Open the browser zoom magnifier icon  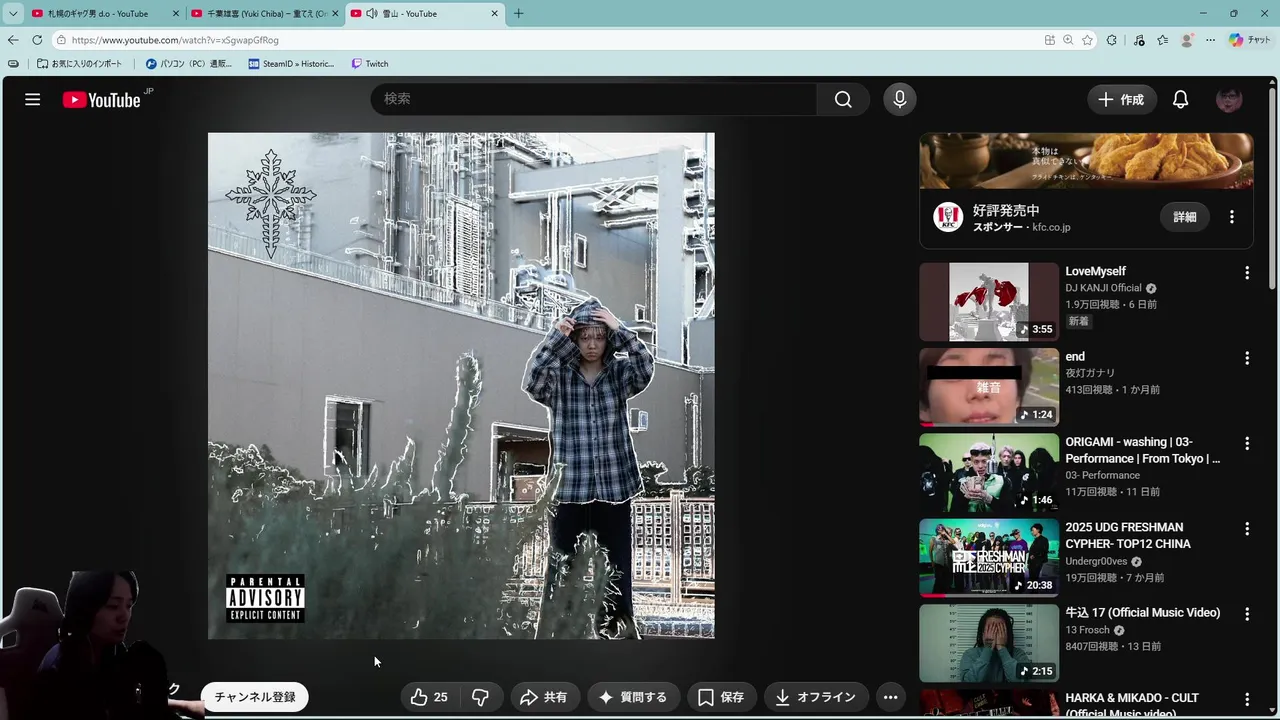(1068, 40)
